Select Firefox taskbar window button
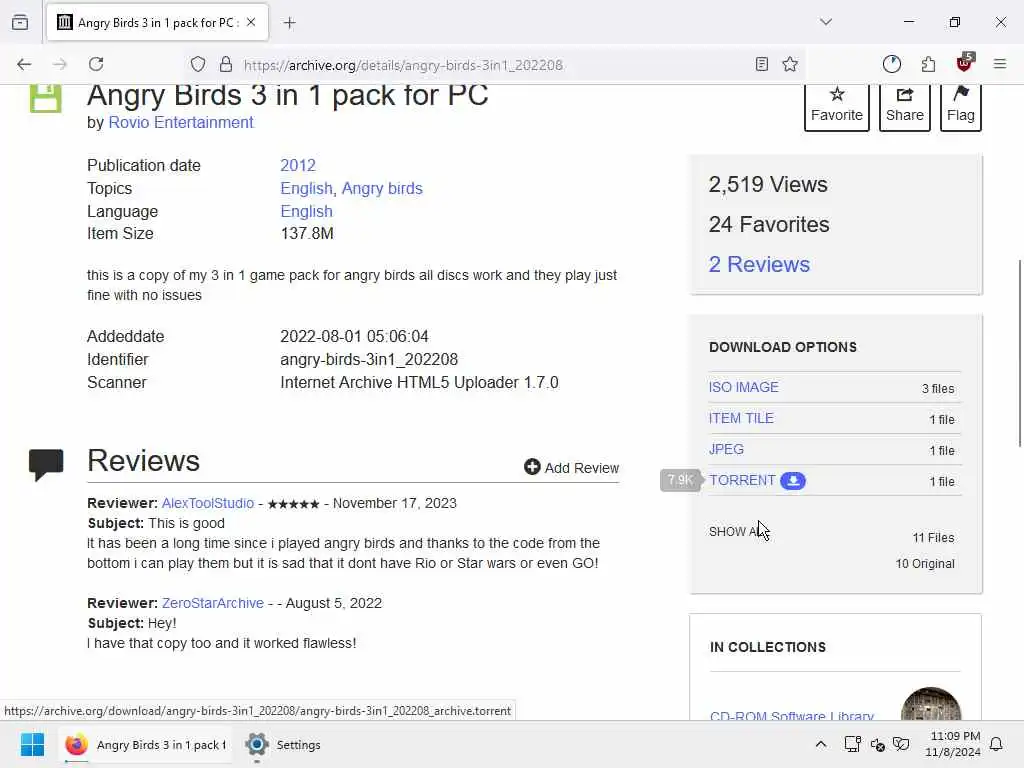 tap(145, 744)
